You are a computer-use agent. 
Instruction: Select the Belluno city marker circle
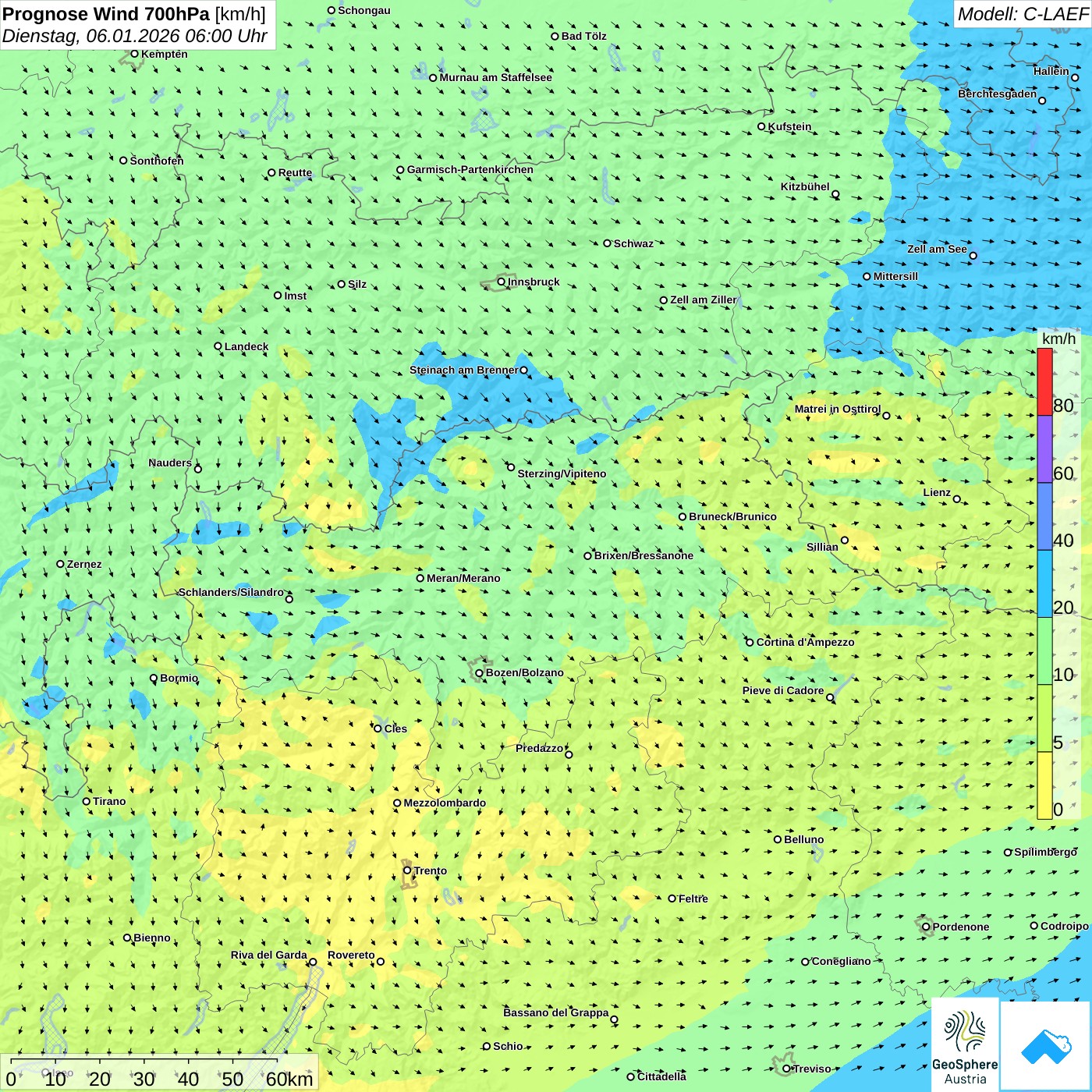pos(778,840)
